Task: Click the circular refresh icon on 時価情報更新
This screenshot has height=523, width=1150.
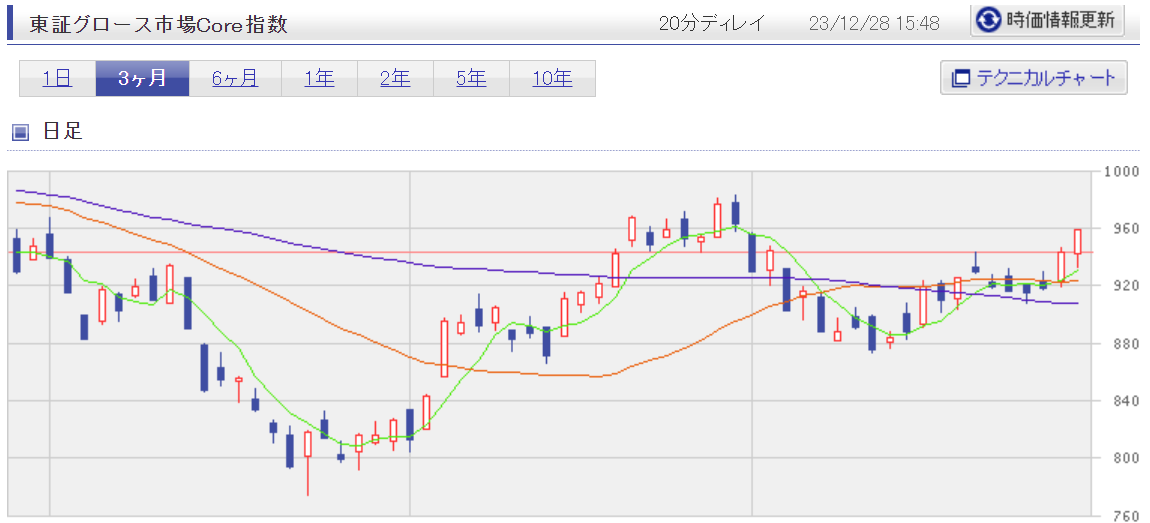Action: [989, 21]
